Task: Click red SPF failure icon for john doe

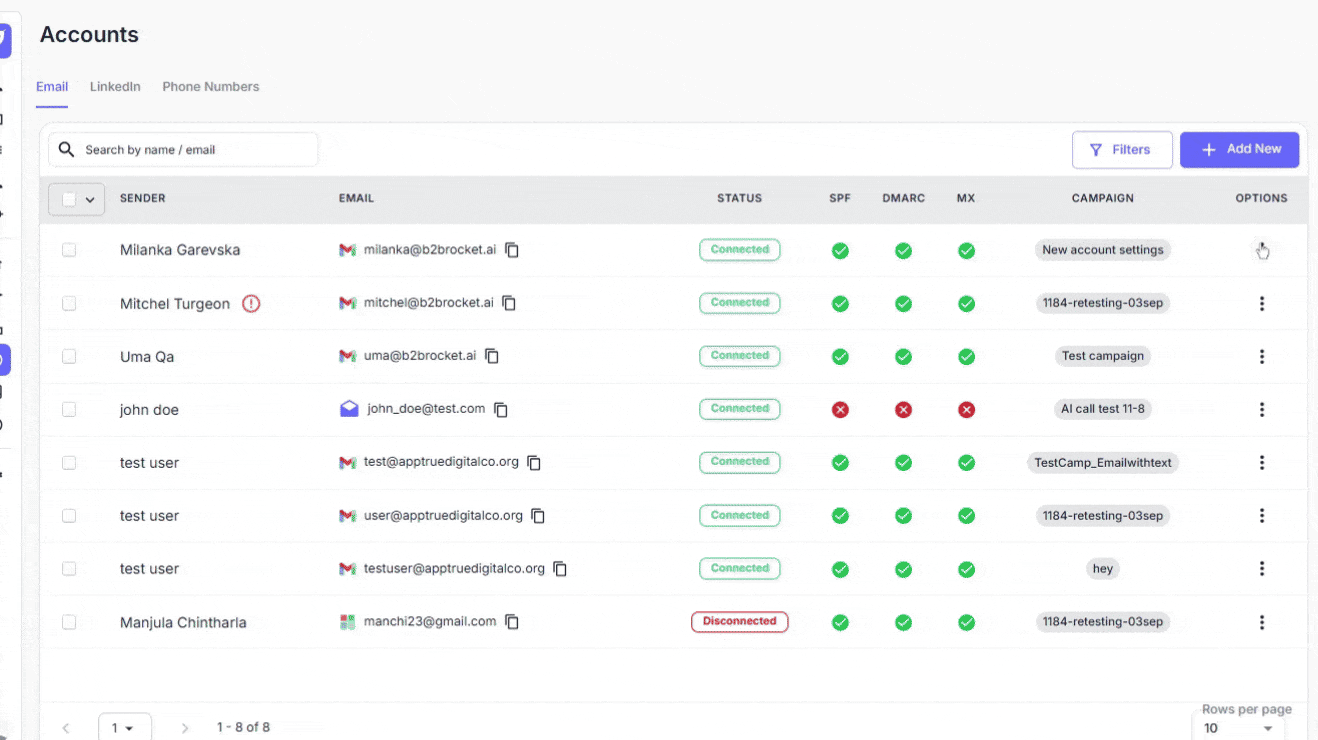Action: pos(840,409)
